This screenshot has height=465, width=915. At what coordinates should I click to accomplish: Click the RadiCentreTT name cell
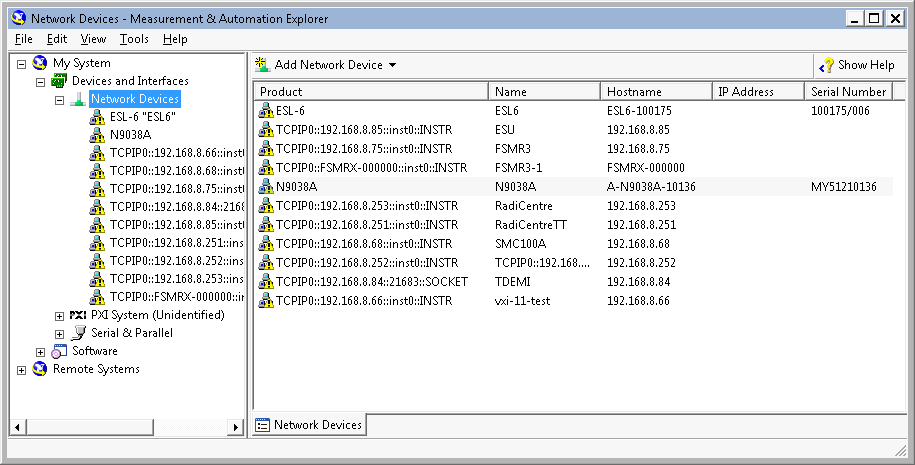coord(530,225)
